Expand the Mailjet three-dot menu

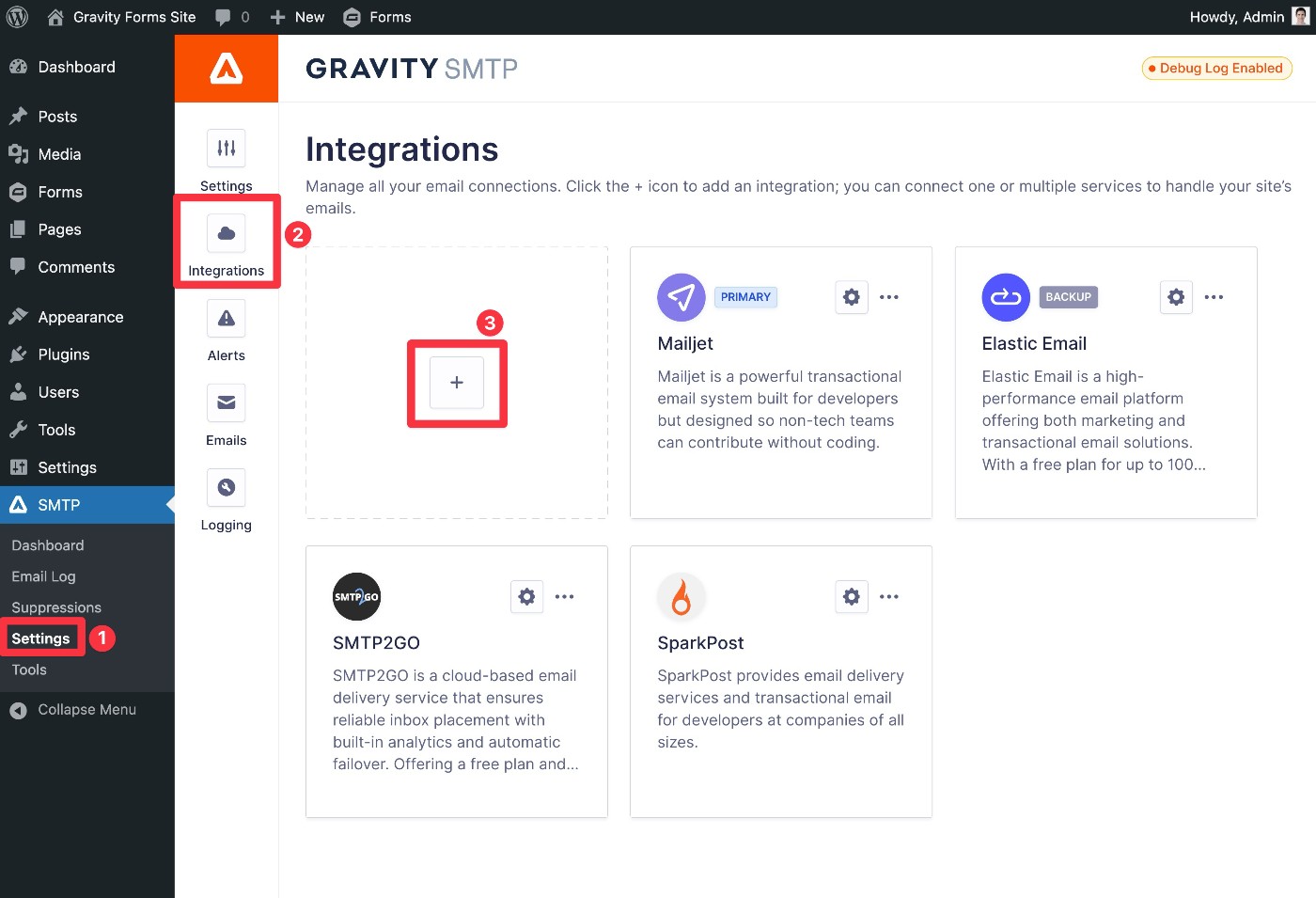pyautogui.click(x=889, y=297)
